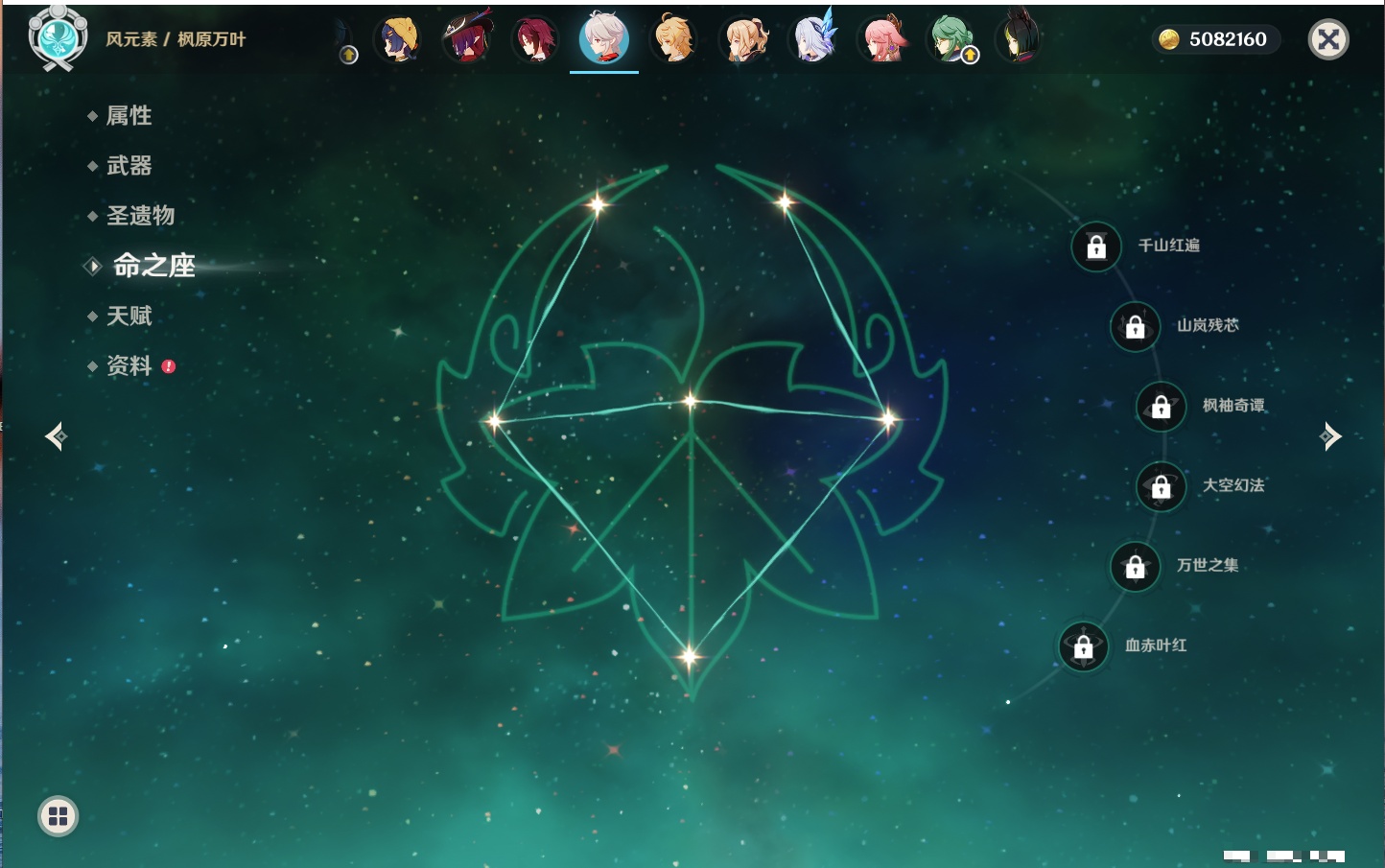The image size is (1385, 868).
Task: Click the Anemo element emblem icon
Action: pyautogui.click(x=59, y=37)
